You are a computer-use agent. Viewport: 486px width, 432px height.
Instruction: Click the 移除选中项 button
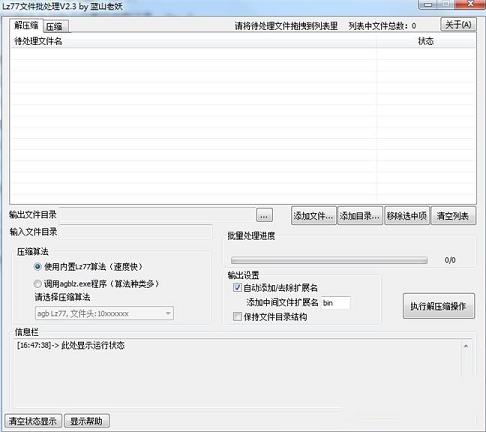(x=407, y=216)
